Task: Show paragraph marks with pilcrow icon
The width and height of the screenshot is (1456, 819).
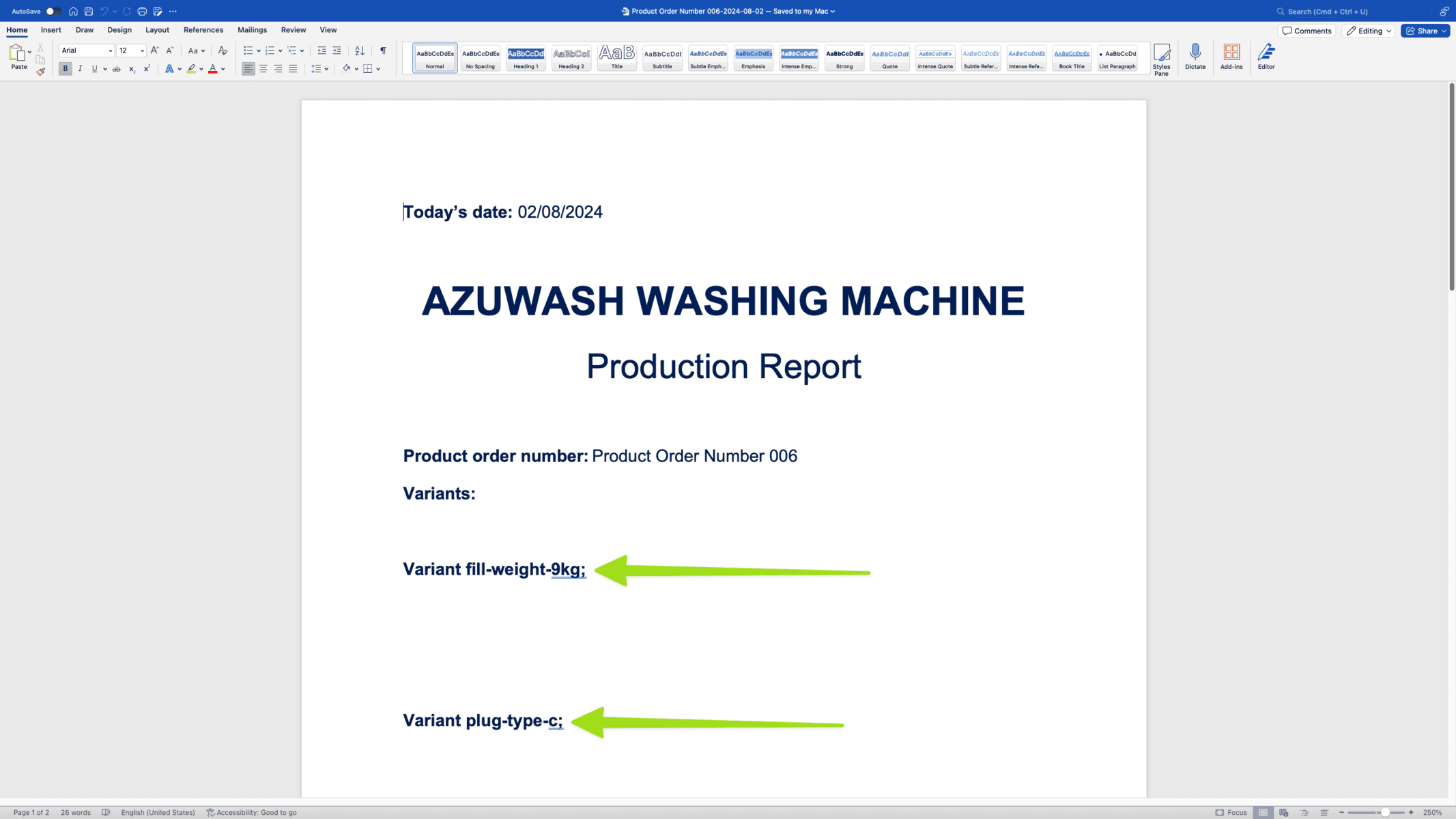Action: tap(383, 51)
